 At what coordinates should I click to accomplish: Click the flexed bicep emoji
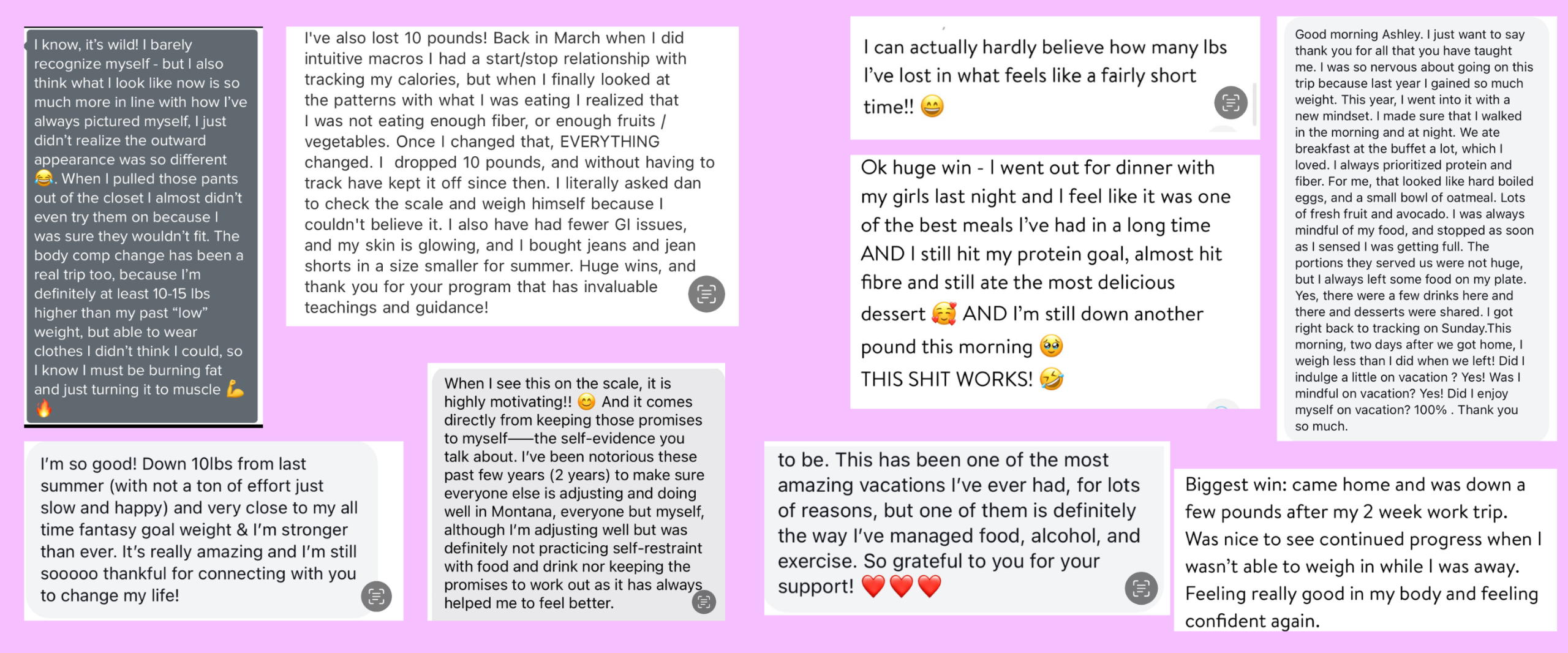coord(235,389)
